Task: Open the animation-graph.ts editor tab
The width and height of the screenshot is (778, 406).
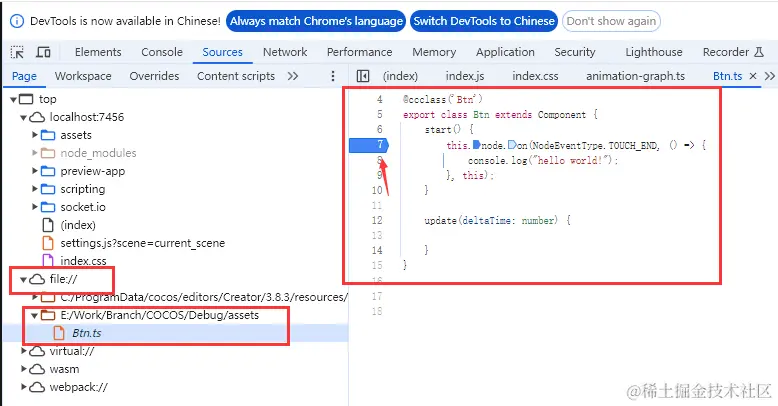Action: tap(635, 76)
